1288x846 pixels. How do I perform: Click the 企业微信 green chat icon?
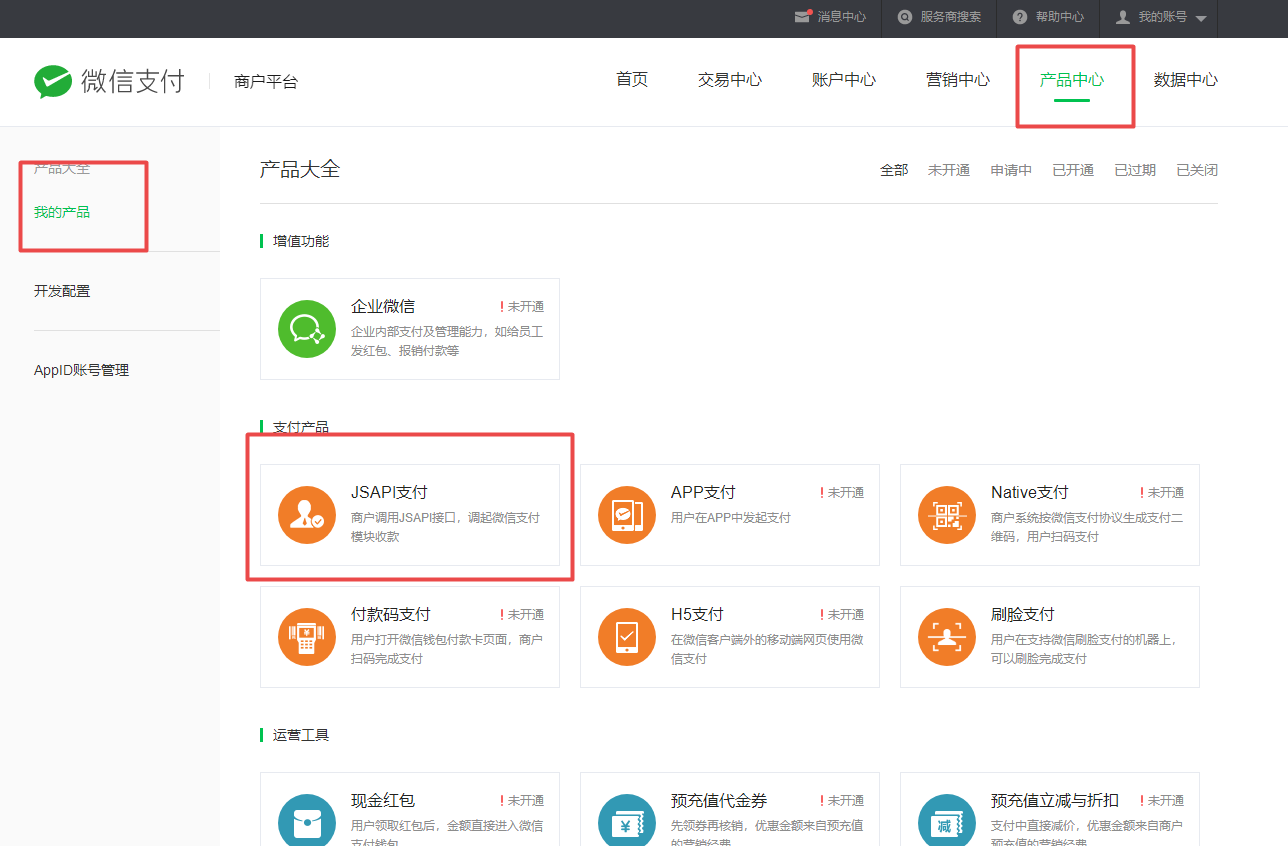tap(307, 329)
